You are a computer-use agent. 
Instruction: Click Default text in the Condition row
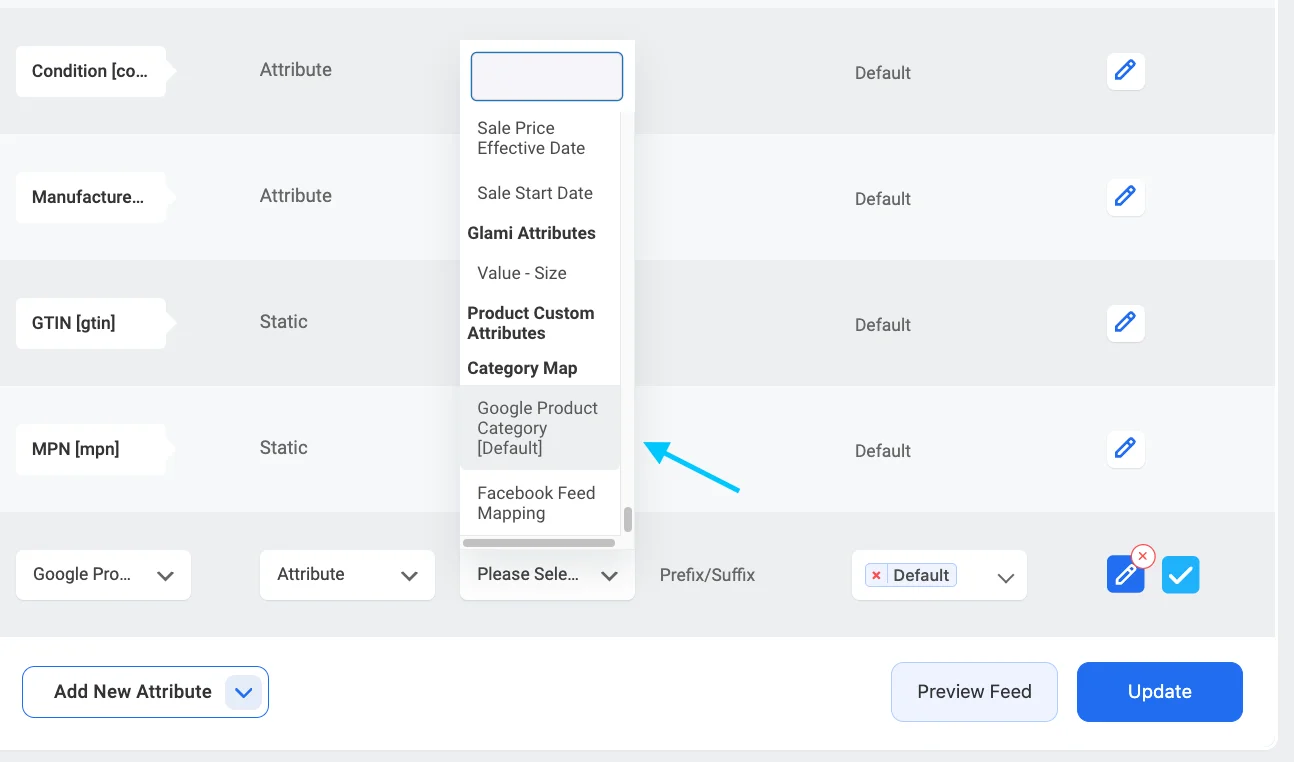tap(883, 73)
